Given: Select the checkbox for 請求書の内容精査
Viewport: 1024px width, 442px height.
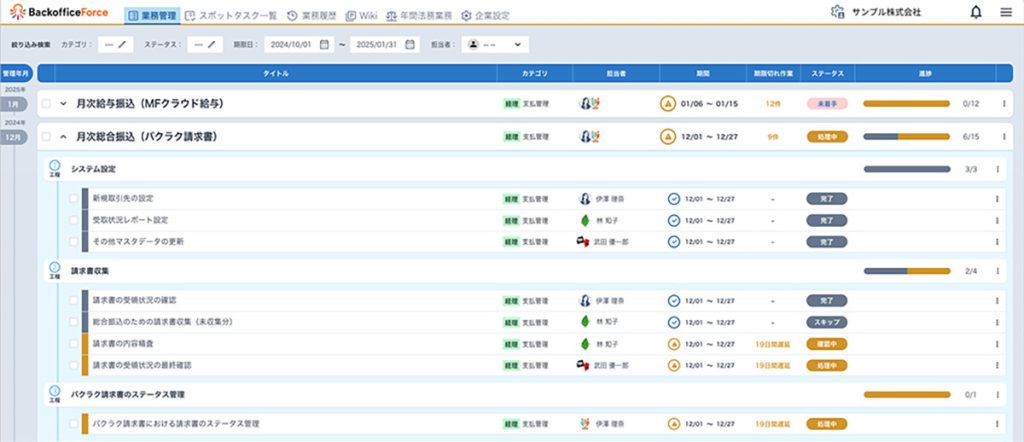Looking at the screenshot, I should pos(73,343).
